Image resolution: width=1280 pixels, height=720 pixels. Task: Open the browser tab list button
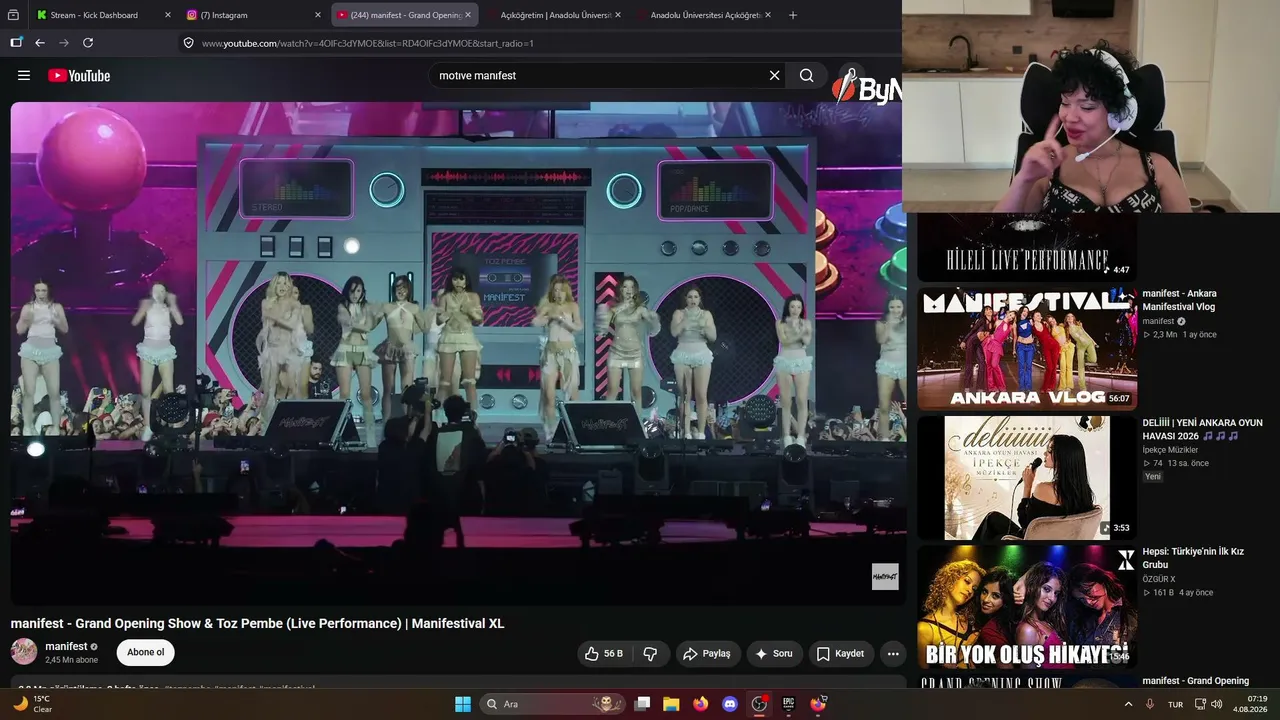14,15
